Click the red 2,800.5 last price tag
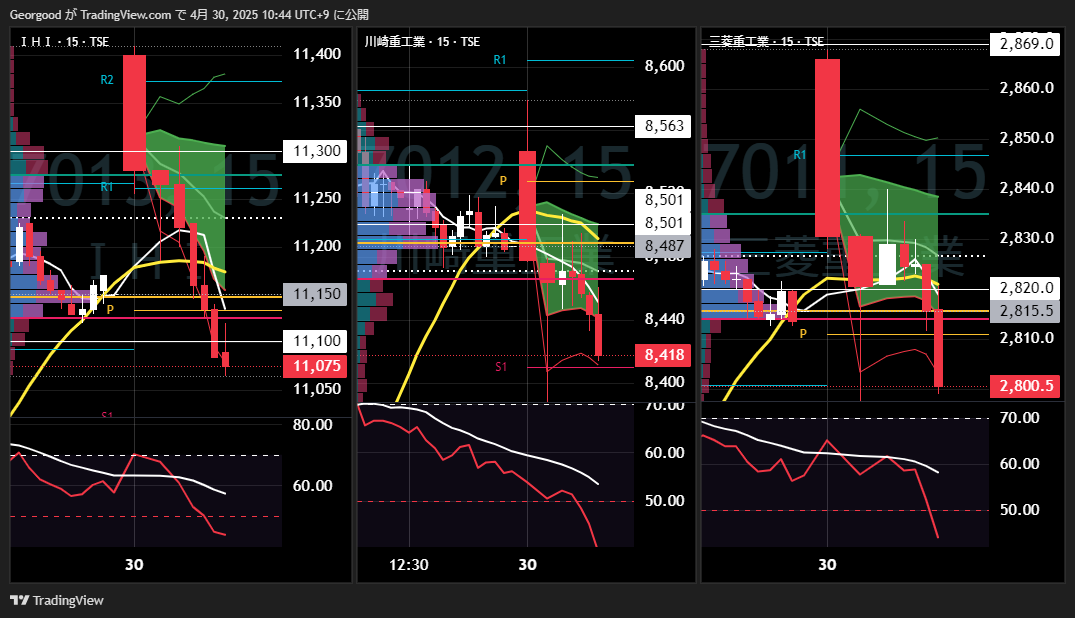Image resolution: width=1075 pixels, height=618 pixels. (1025, 385)
